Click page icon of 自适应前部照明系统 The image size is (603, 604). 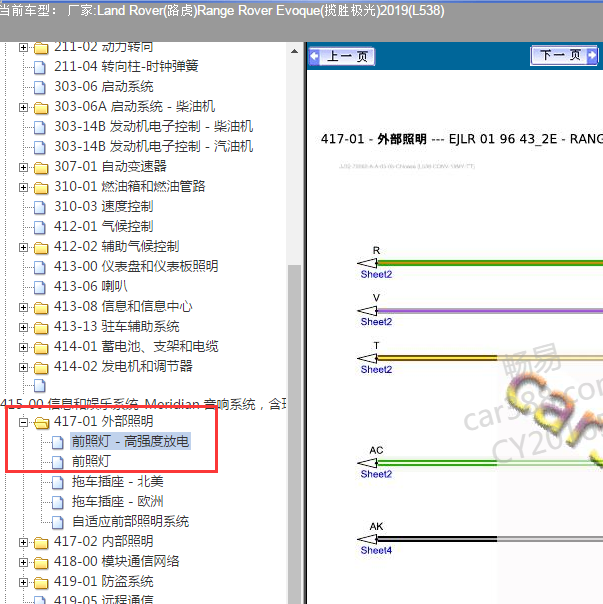tap(58, 522)
